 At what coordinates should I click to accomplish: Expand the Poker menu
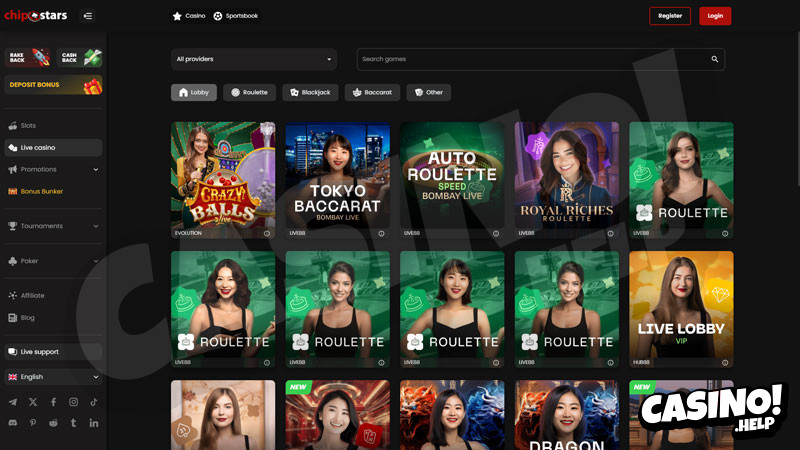53,261
